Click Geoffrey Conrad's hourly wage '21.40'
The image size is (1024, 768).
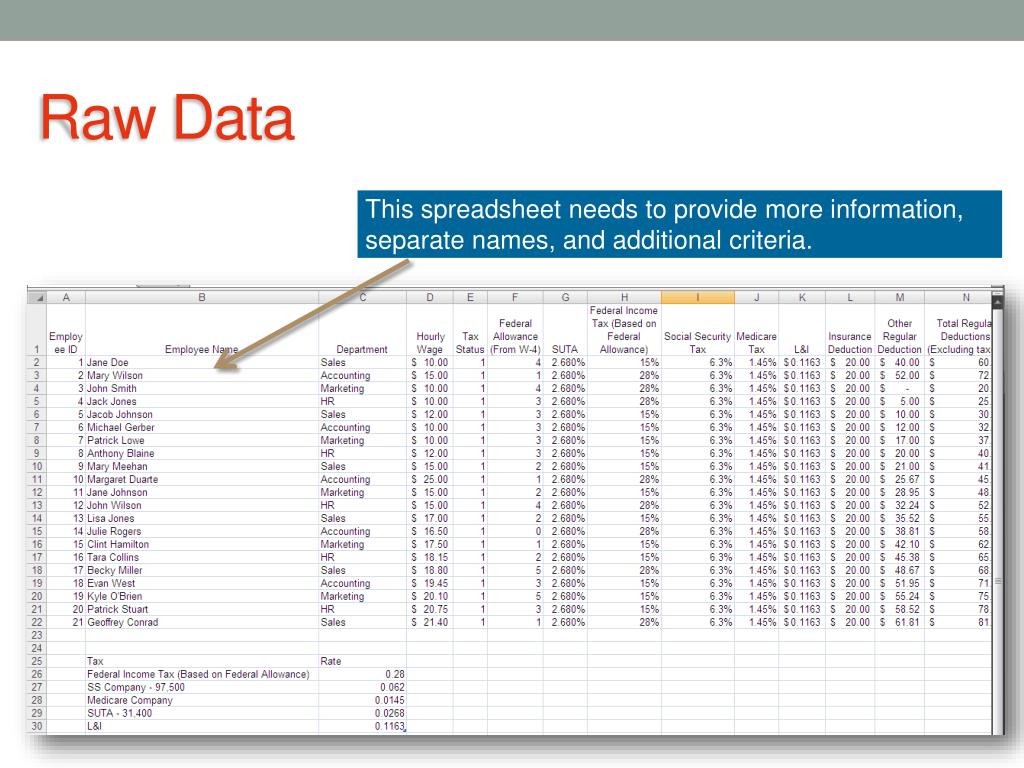point(430,622)
